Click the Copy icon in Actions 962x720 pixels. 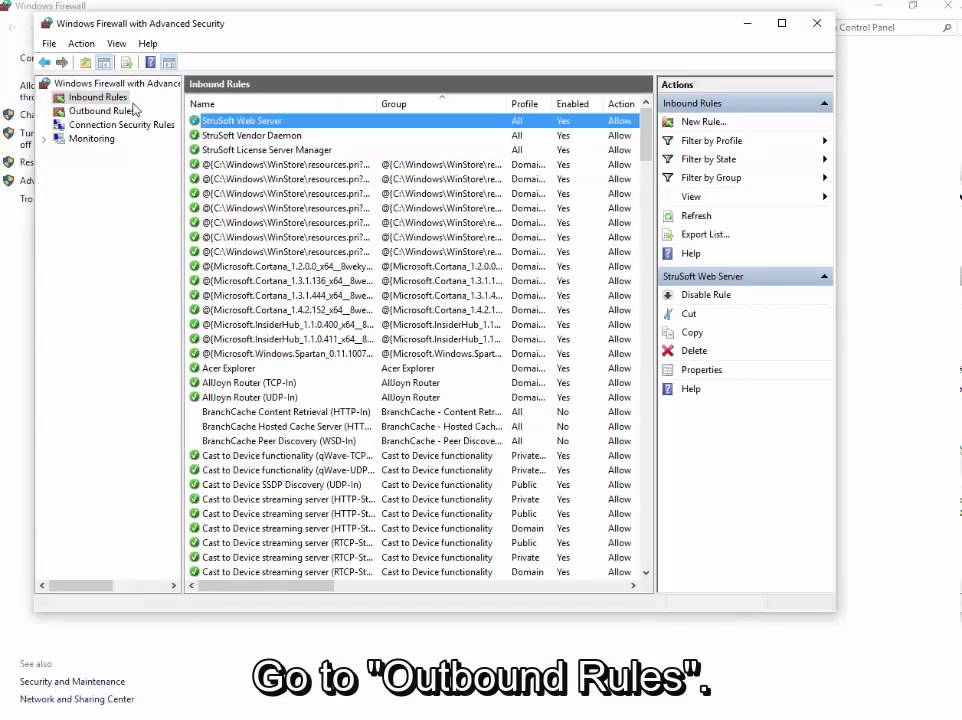point(668,333)
